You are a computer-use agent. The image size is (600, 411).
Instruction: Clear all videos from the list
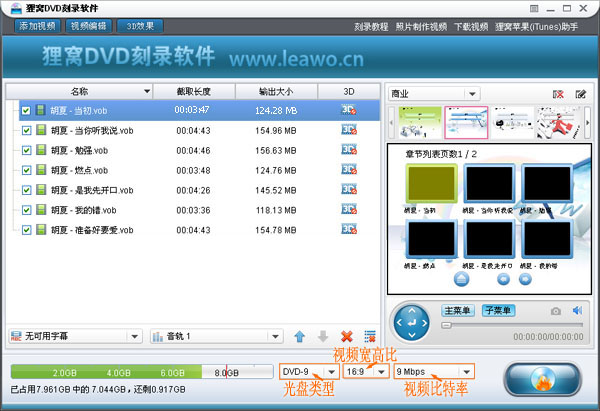(x=370, y=336)
